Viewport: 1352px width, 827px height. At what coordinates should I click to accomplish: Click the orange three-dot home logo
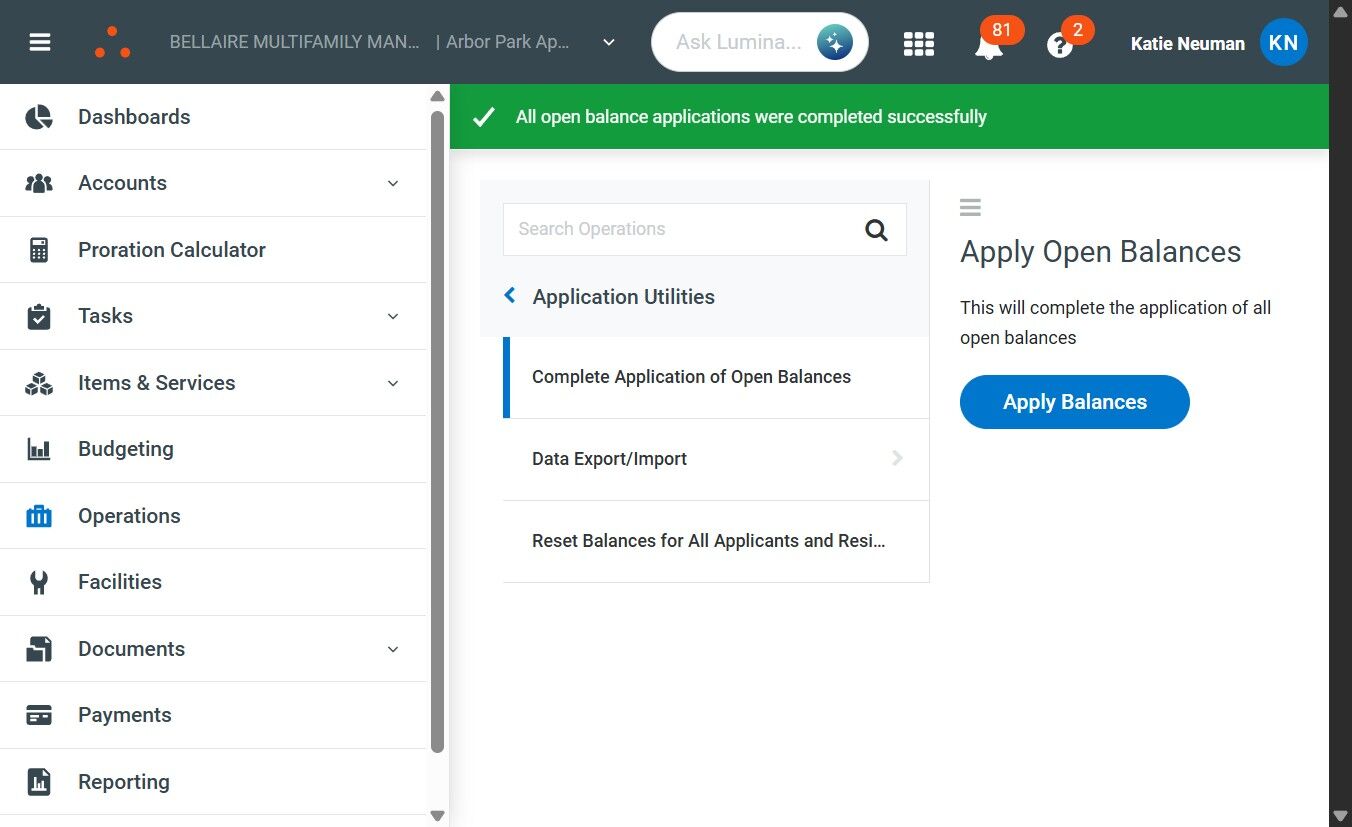click(112, 43)
